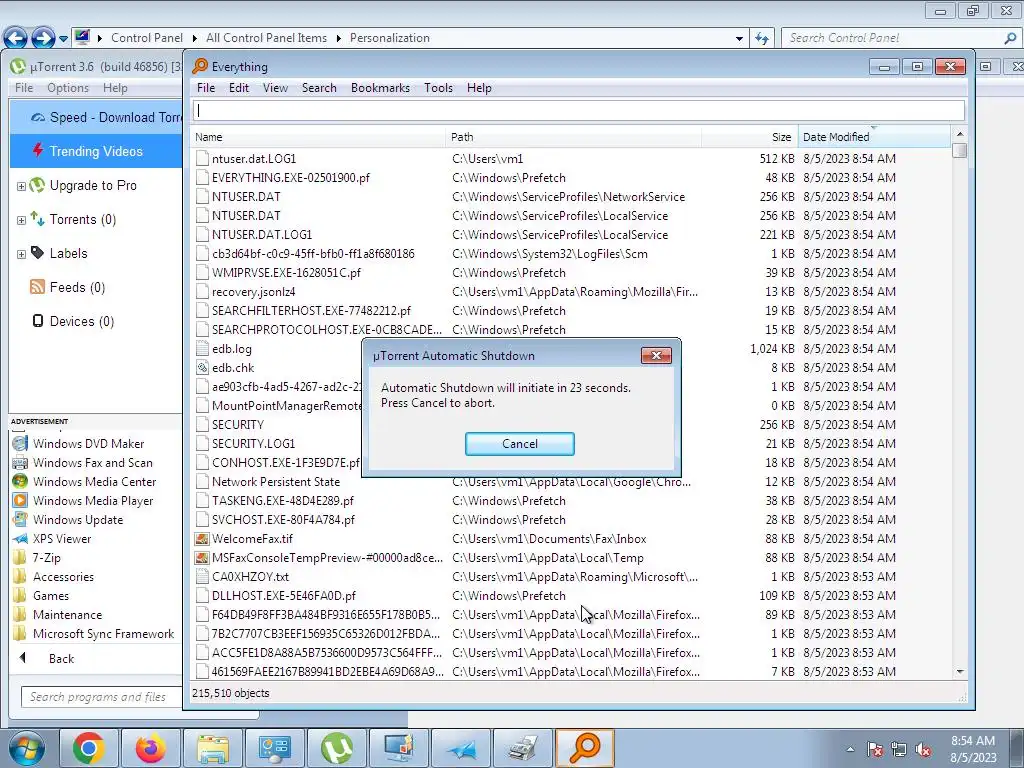Open the File menu in Everything
The width and height of the screenshot is (1024, 768).
pos(206,88)
